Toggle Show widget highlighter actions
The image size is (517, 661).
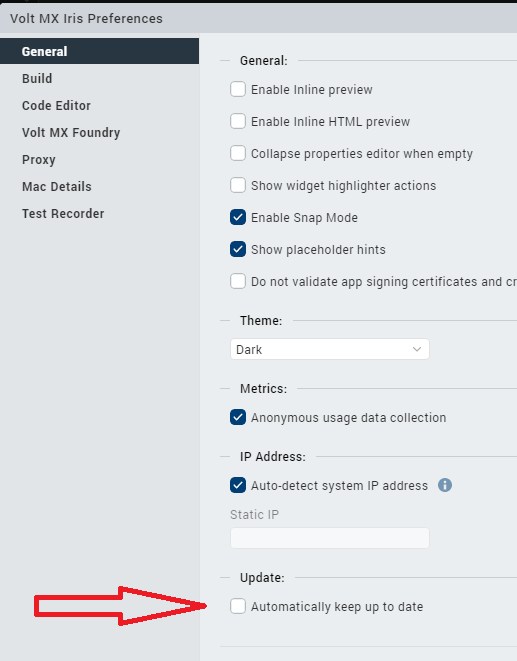pos(238,185)
